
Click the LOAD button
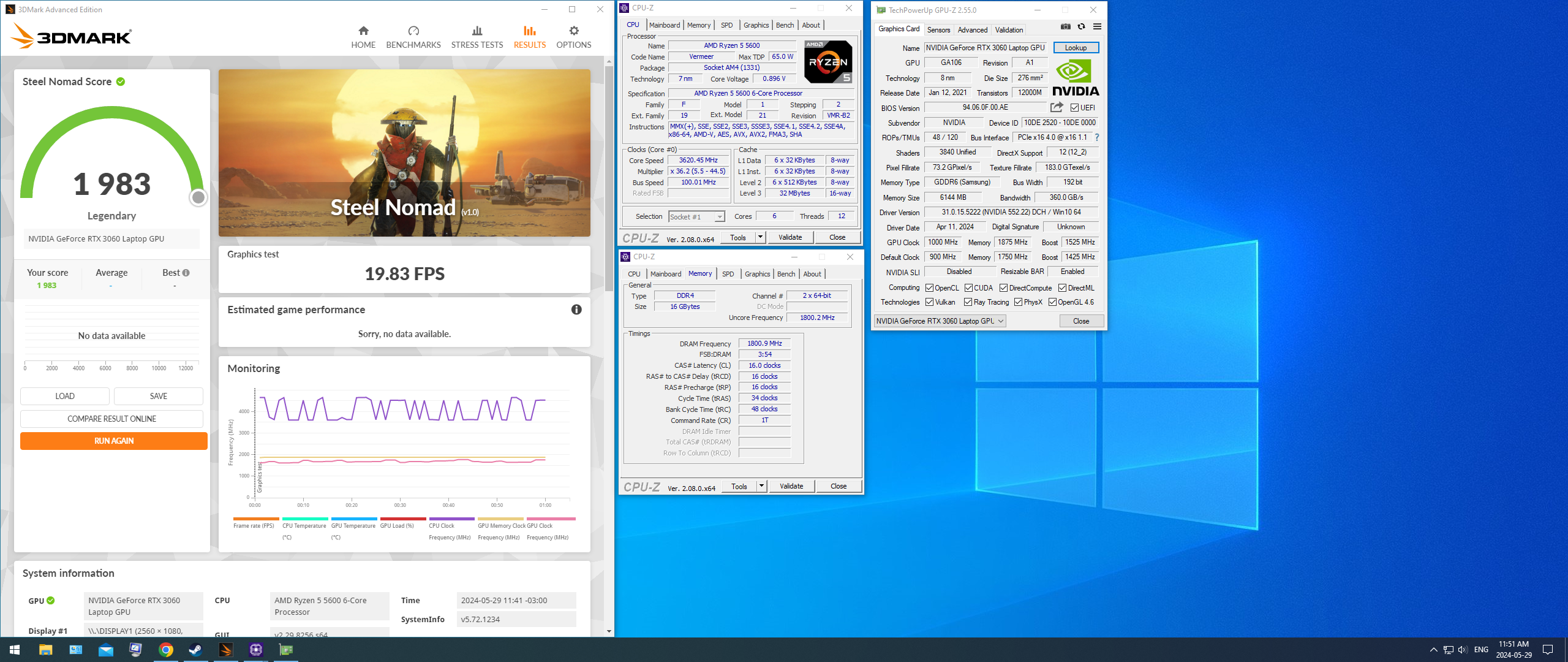pyautogui.click(x=65, y=396)
